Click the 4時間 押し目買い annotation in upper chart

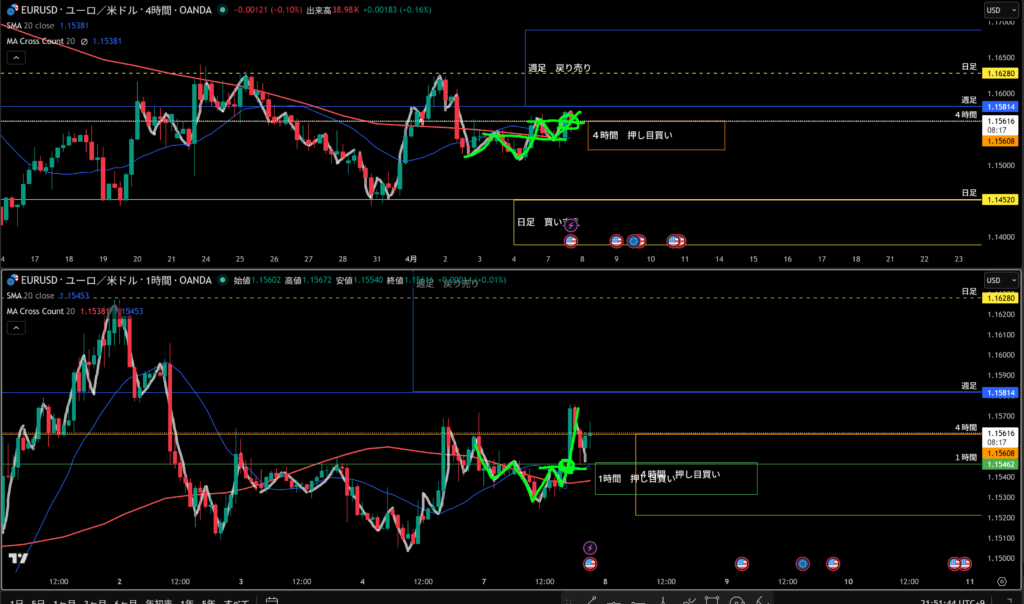[621, 134]
